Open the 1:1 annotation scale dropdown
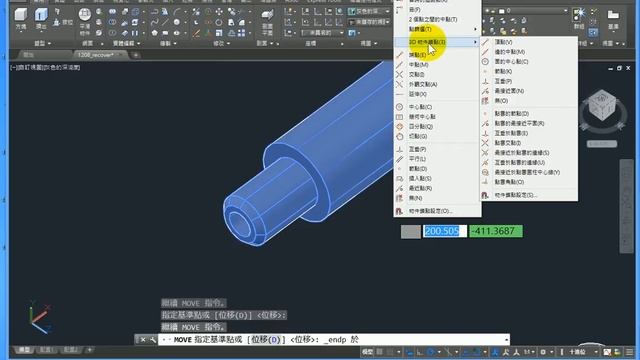 click(529, 352)
